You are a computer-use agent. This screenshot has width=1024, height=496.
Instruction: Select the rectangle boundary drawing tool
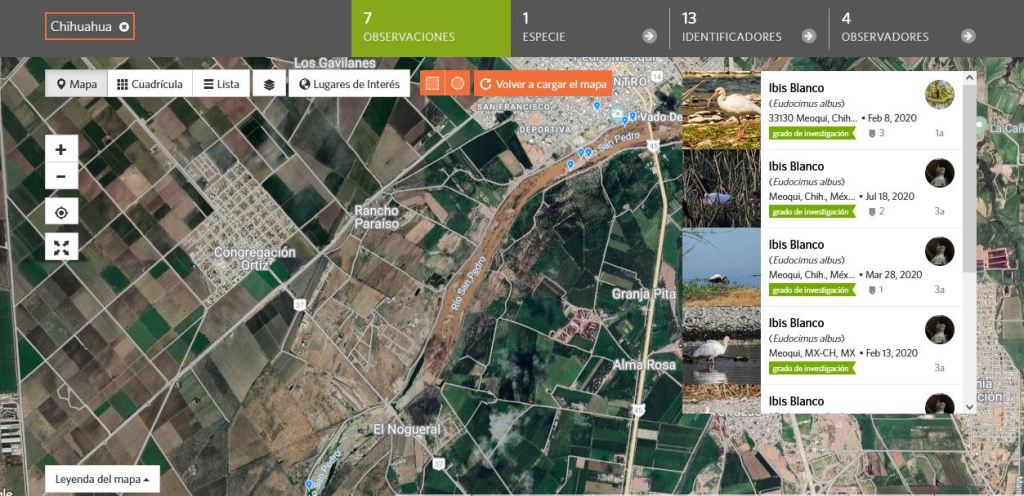(x=432, y=84)
